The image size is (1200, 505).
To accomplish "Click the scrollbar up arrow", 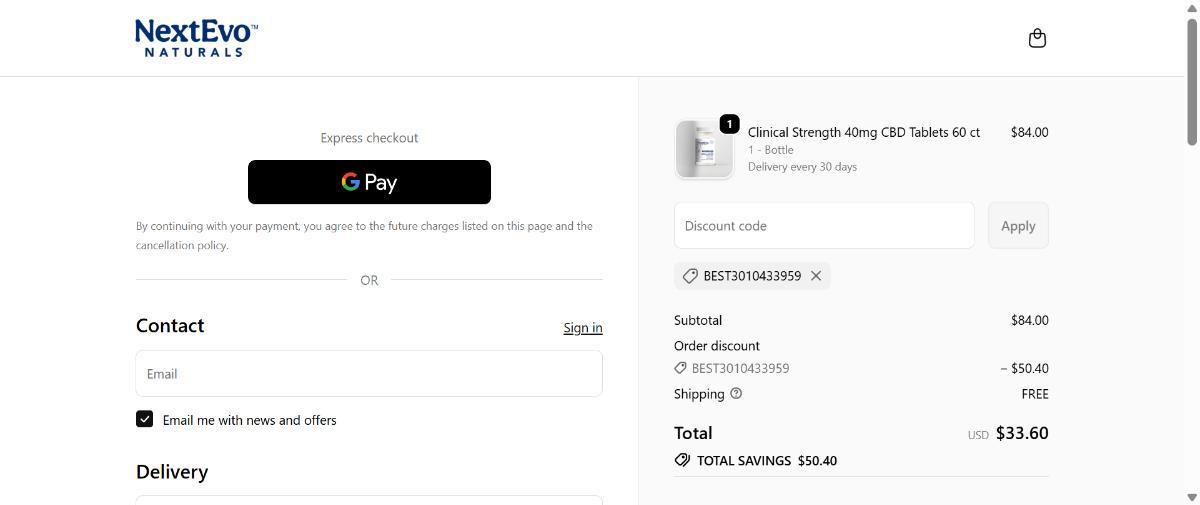I will point(1191,7).
